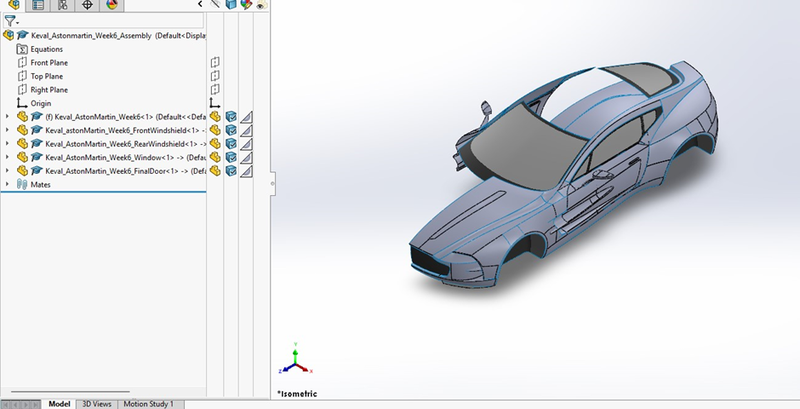The width and height of the screenshot is (800, 409).
Task: Hide the FinalDoor<1> component
Action: 215,171
